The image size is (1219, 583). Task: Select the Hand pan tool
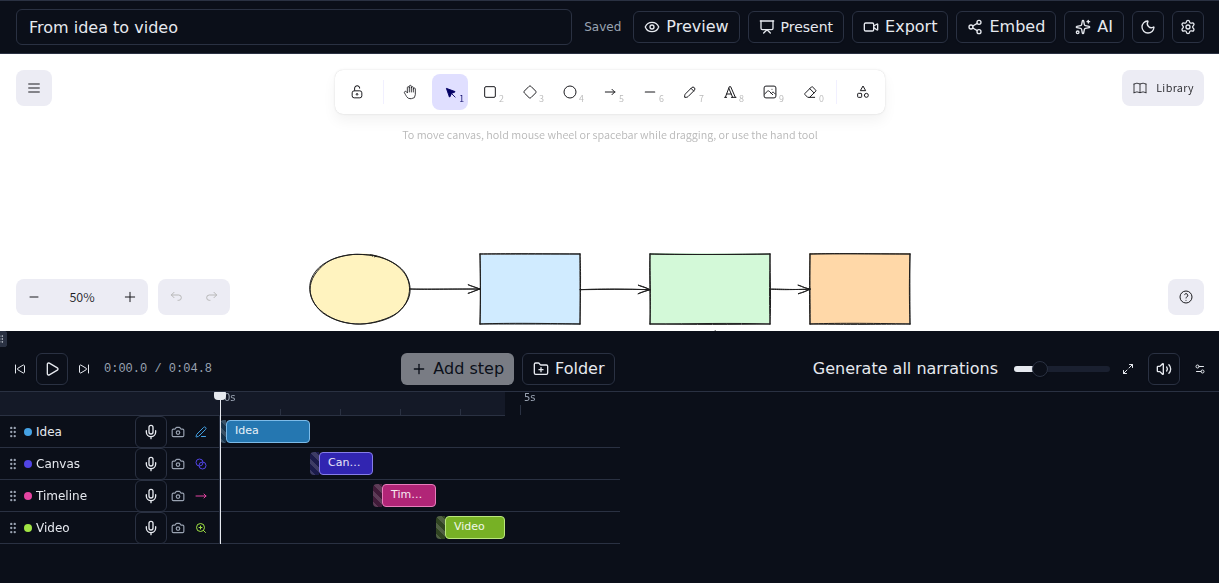tap(410, 92)
